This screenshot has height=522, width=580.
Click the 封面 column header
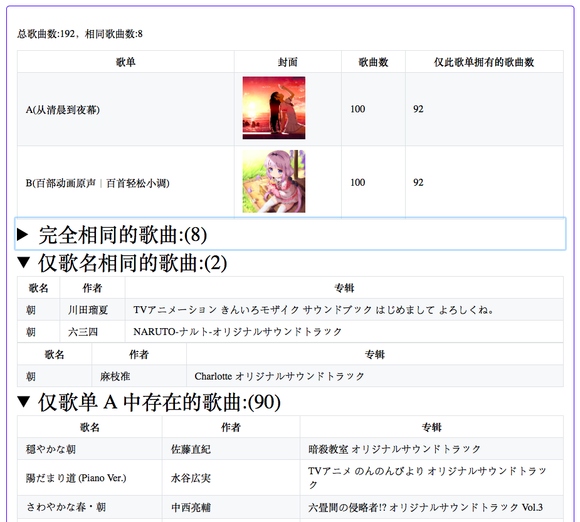pyautogui.click(x=288, y=62)
